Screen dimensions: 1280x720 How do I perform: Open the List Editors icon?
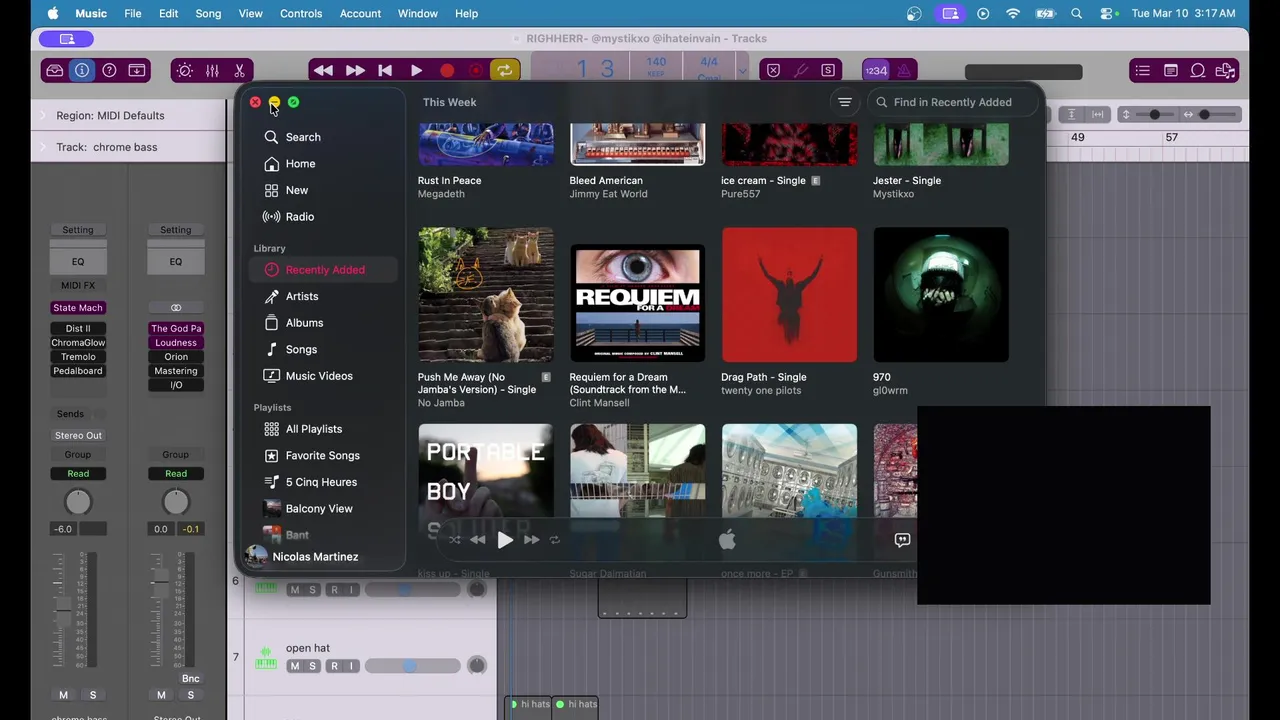[x=1142, y=70]
